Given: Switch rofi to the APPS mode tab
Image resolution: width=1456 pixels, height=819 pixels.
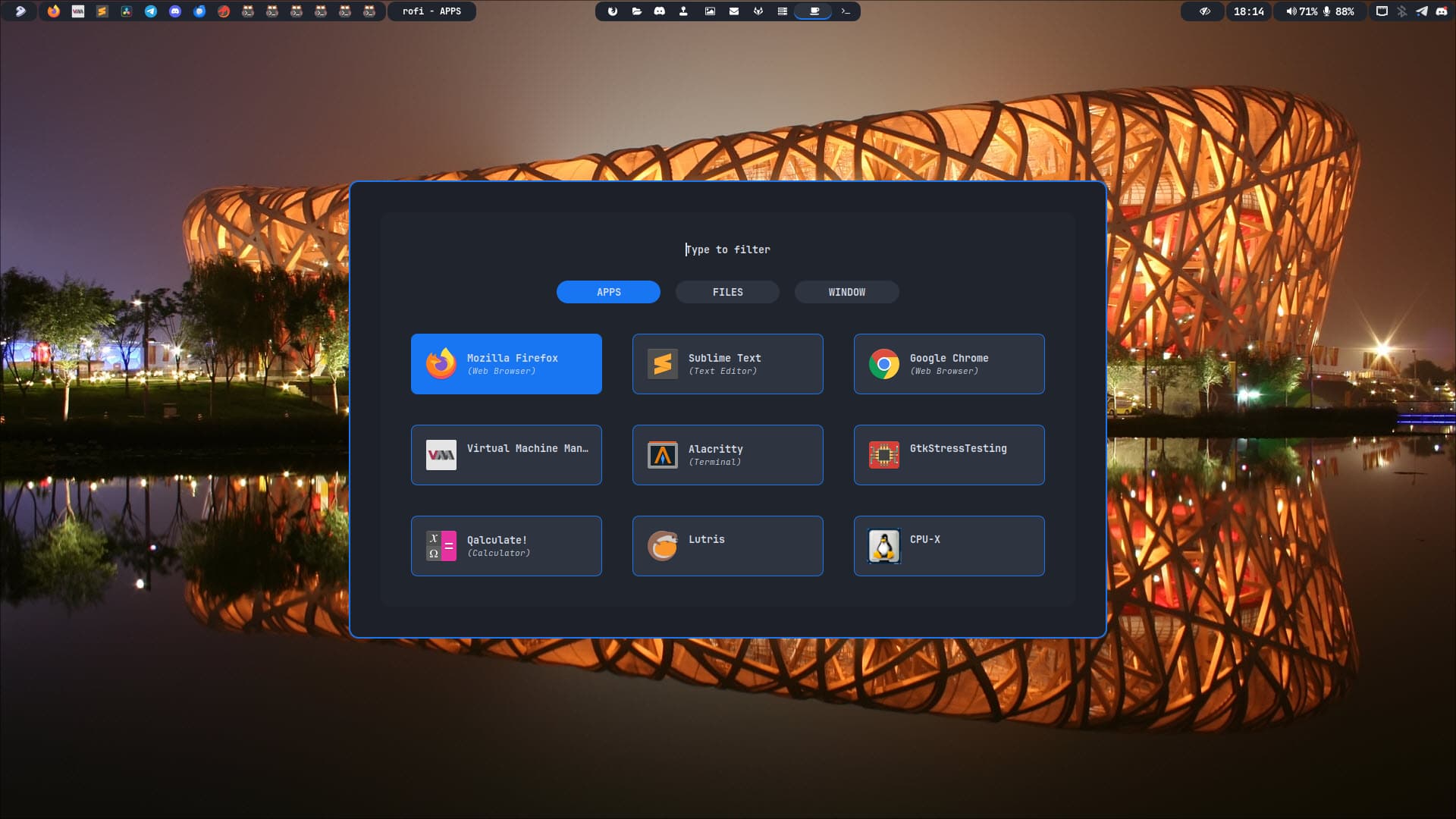Looking at the screenshot, I should pos(608,292).
